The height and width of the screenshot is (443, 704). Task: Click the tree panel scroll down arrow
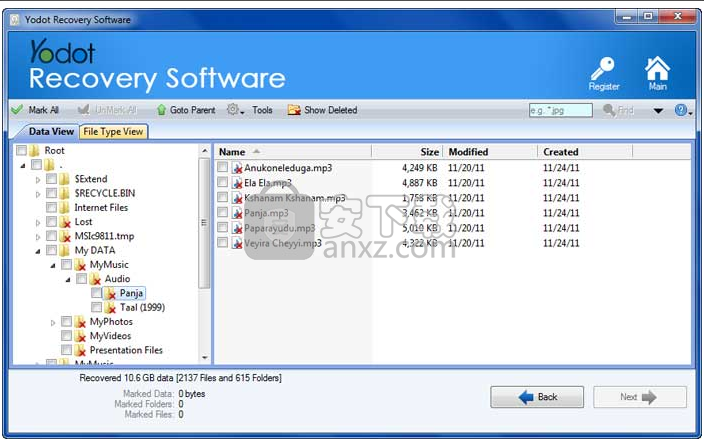(x=205, y=358)
